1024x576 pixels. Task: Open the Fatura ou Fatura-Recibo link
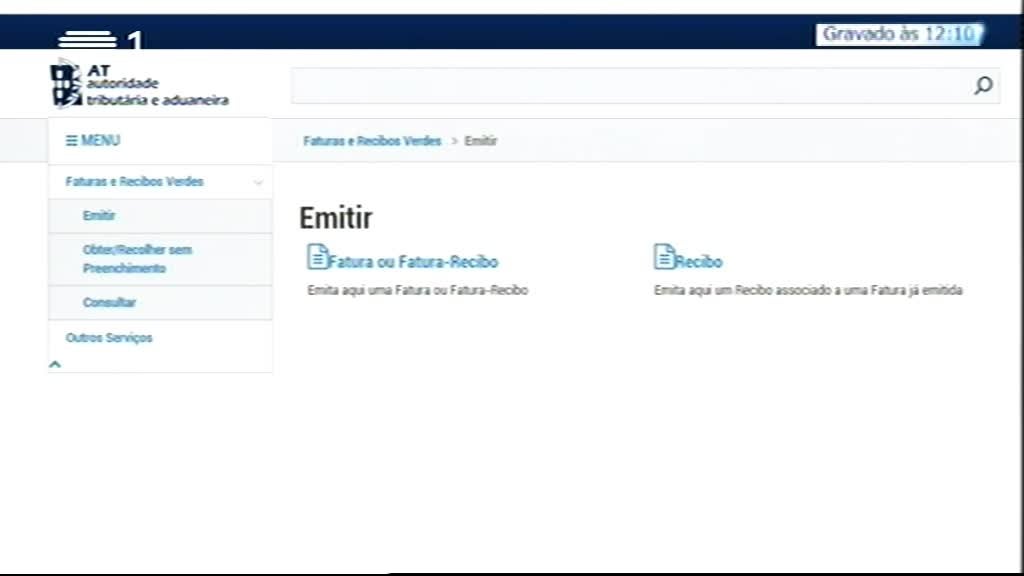[412, 261]
